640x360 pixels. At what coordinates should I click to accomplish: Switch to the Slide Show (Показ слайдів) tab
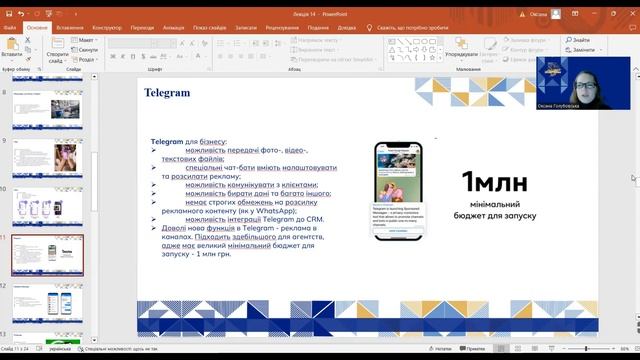pos(209,28)
